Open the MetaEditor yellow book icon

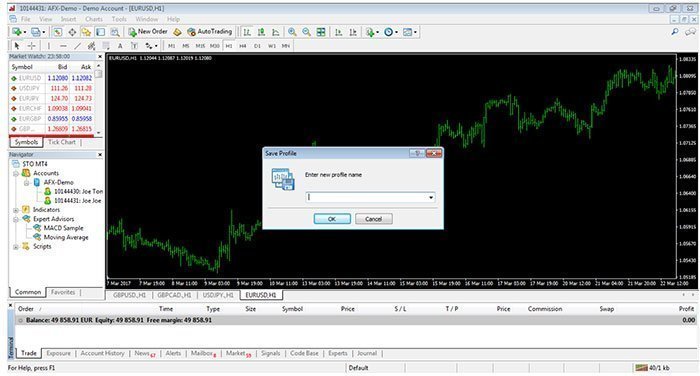(177, 32)
